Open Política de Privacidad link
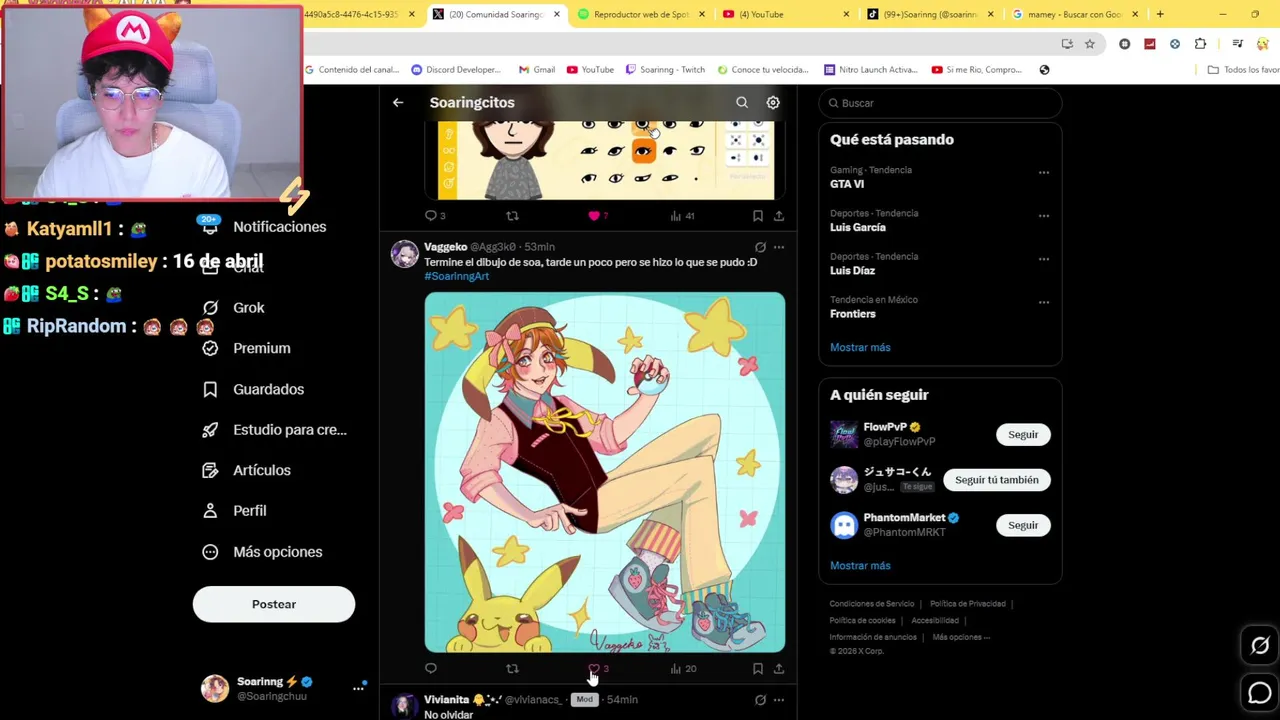The width and height of the screenshot is (1280, 720). pos(968,604)
